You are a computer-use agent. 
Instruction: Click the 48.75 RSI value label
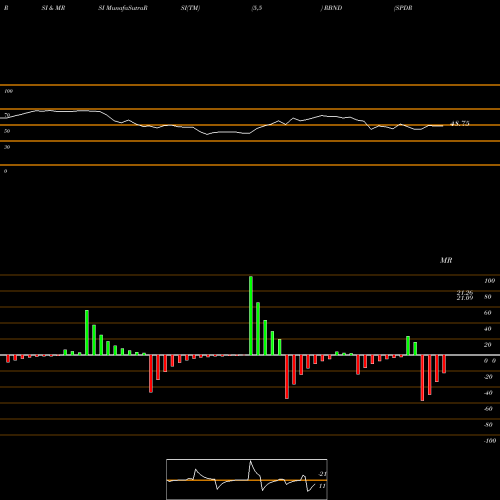click(460, 123)
